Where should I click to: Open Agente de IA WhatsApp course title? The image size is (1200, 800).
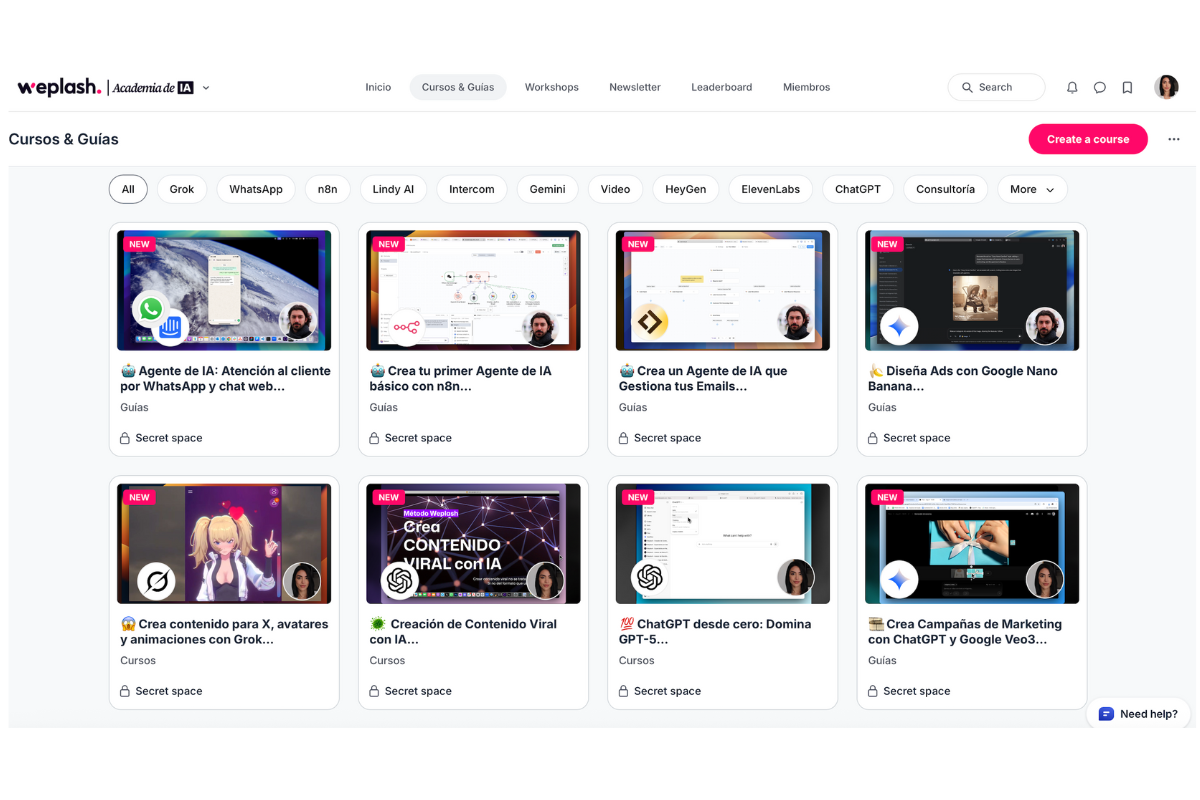coord(225,378)
